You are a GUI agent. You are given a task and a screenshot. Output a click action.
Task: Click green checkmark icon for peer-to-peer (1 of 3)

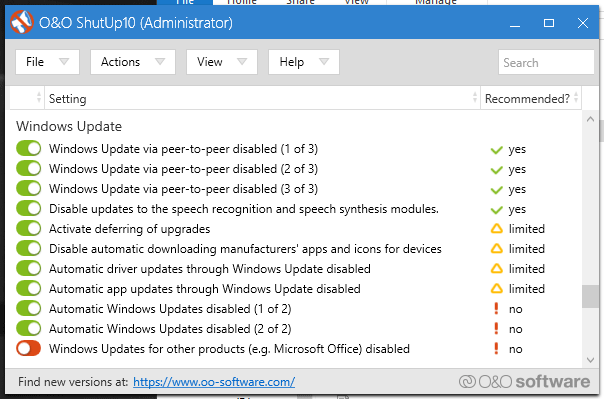[497, 149]
